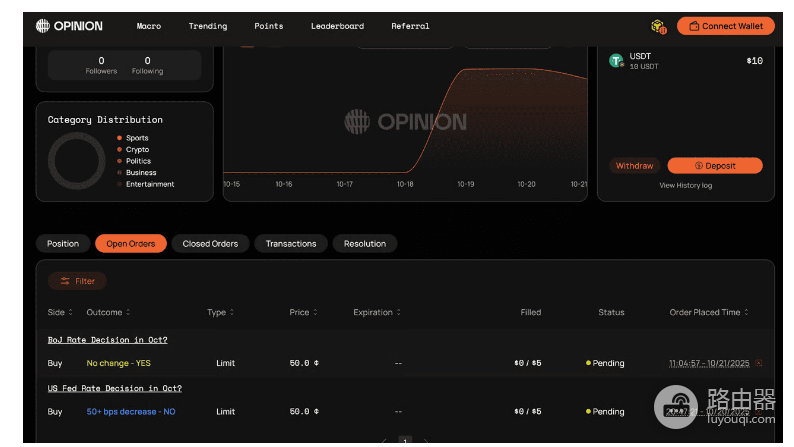The height and width of the screenshot is (447, 794).
Task: Click the Filled column header
Action: point(531,312)
